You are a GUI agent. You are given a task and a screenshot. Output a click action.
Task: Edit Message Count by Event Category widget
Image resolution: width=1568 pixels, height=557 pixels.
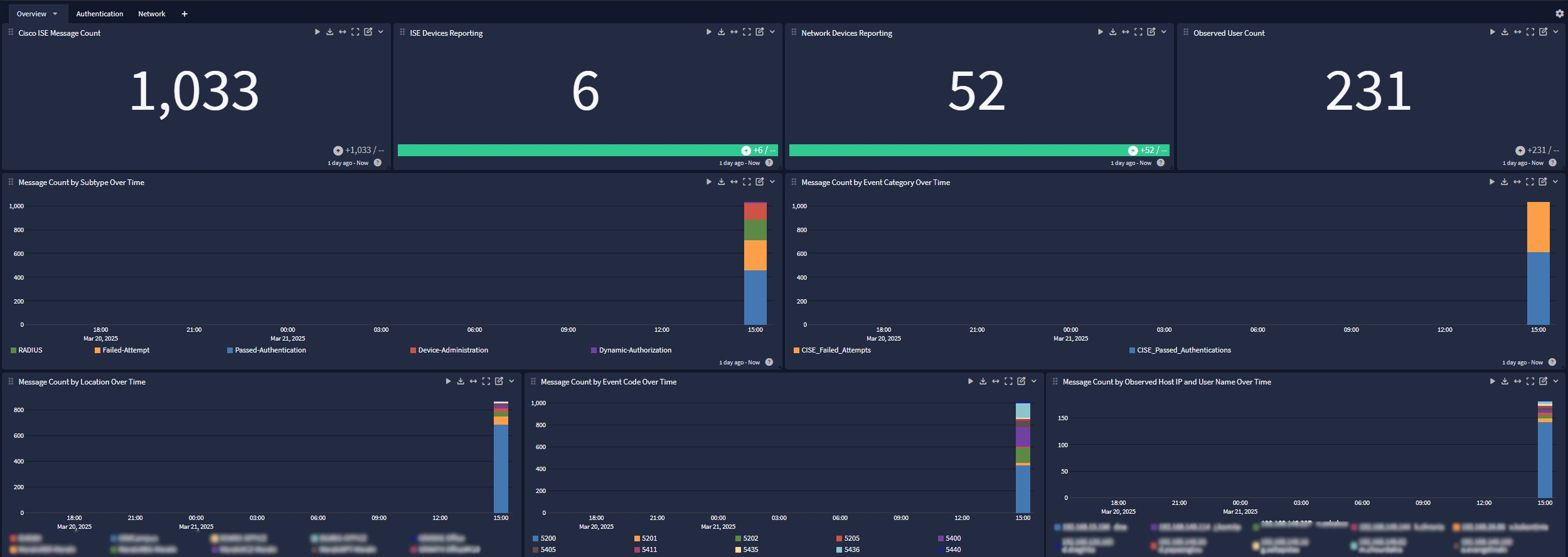(x=1542, y=182)
